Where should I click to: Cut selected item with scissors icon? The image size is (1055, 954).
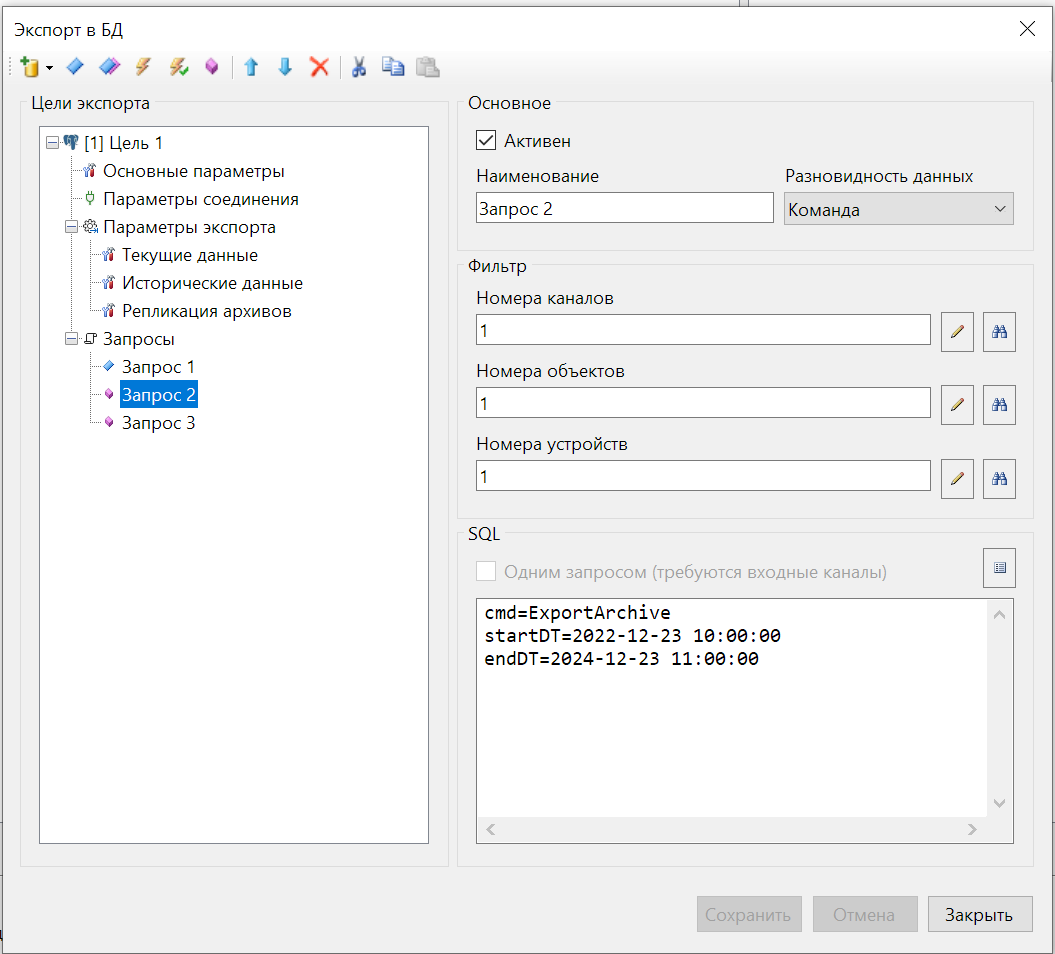coord(359,67)
